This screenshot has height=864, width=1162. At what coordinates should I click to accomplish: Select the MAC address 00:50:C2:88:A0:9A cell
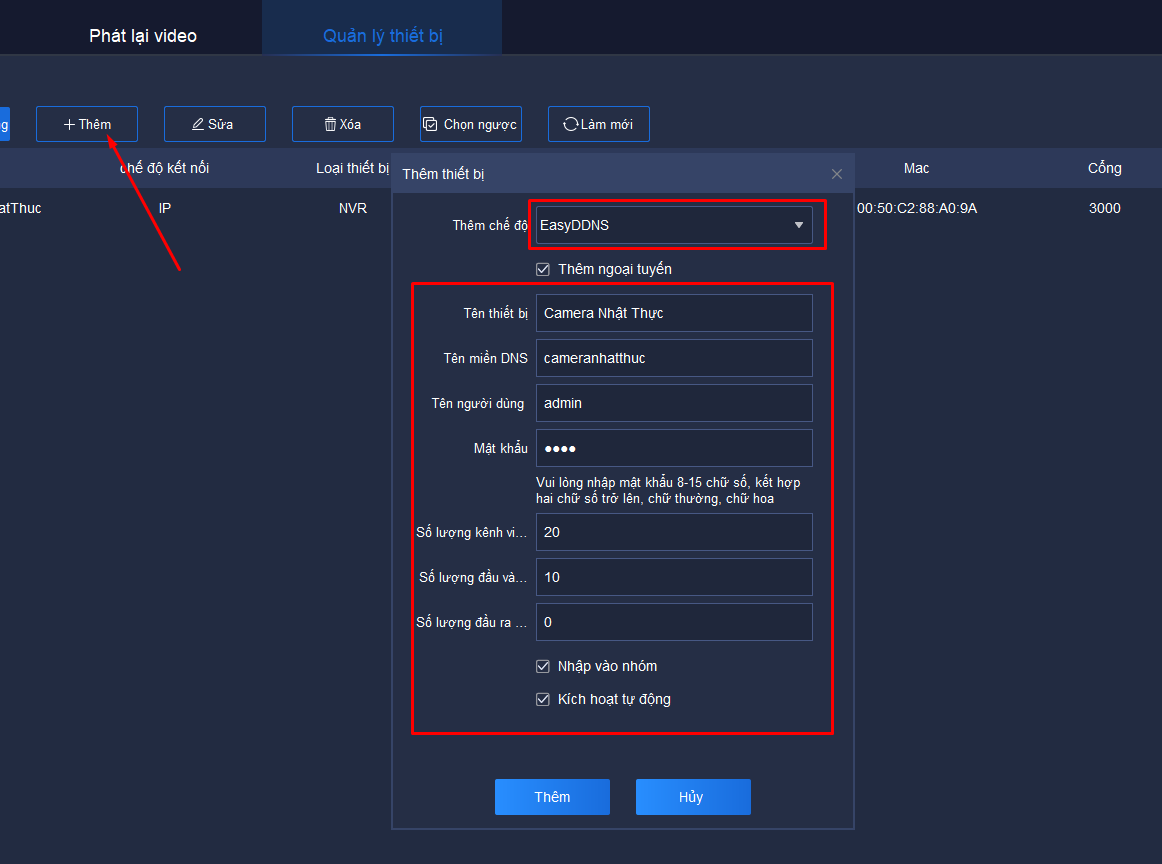pos(917,208)
